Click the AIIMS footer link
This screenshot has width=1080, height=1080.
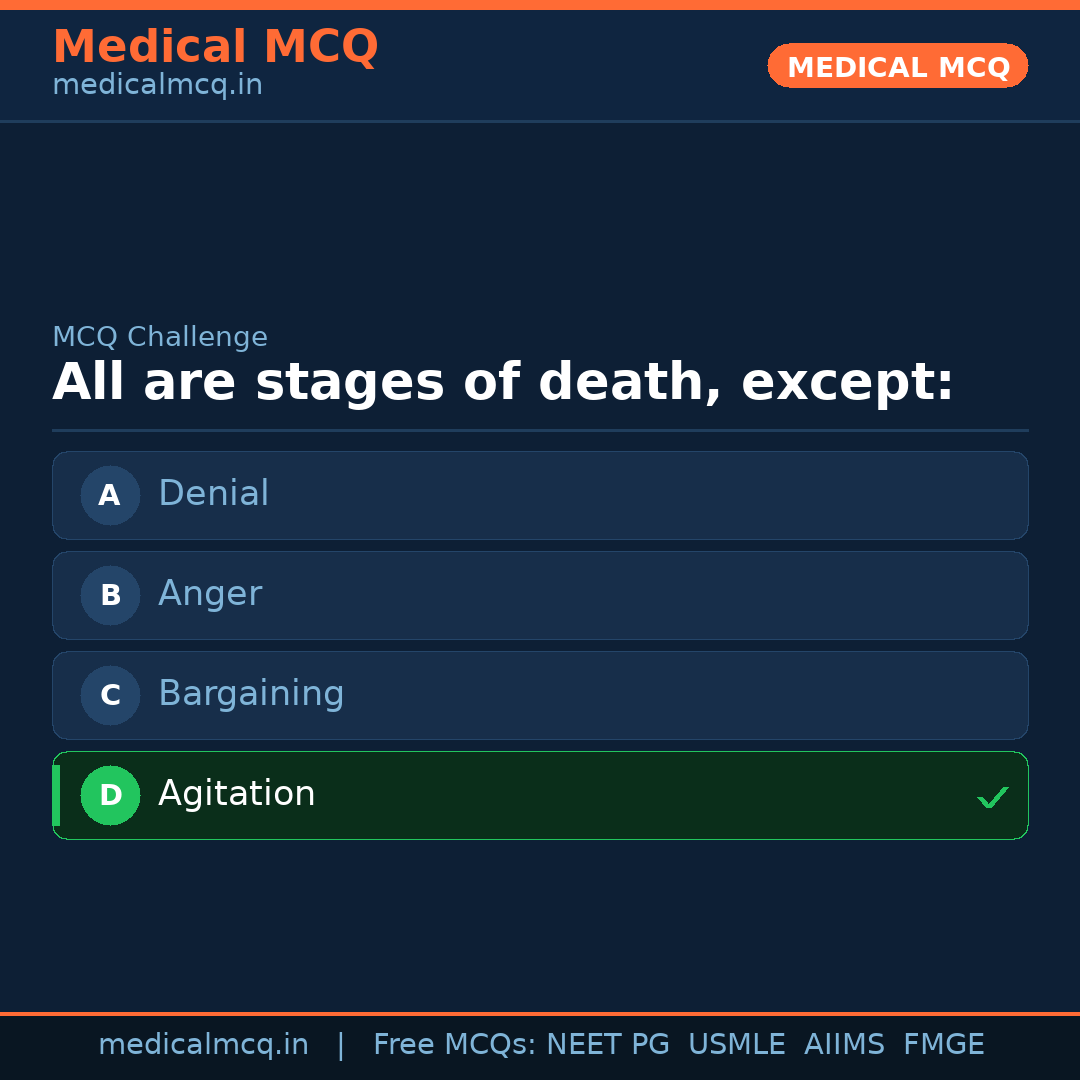(845, 1044)
